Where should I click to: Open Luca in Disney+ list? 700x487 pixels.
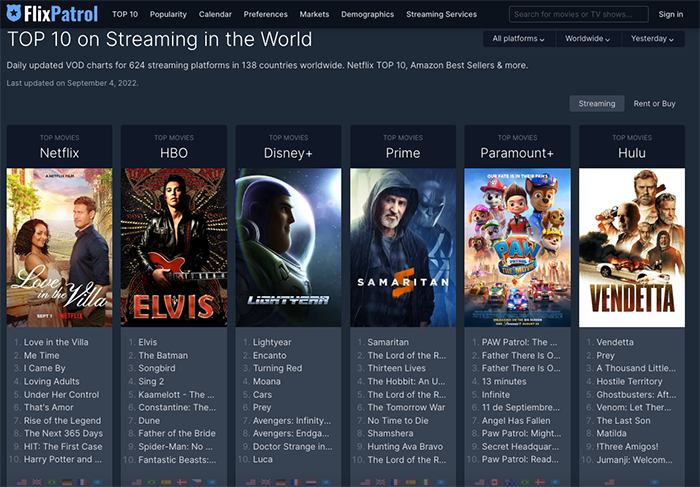click(x=262, y=459)
